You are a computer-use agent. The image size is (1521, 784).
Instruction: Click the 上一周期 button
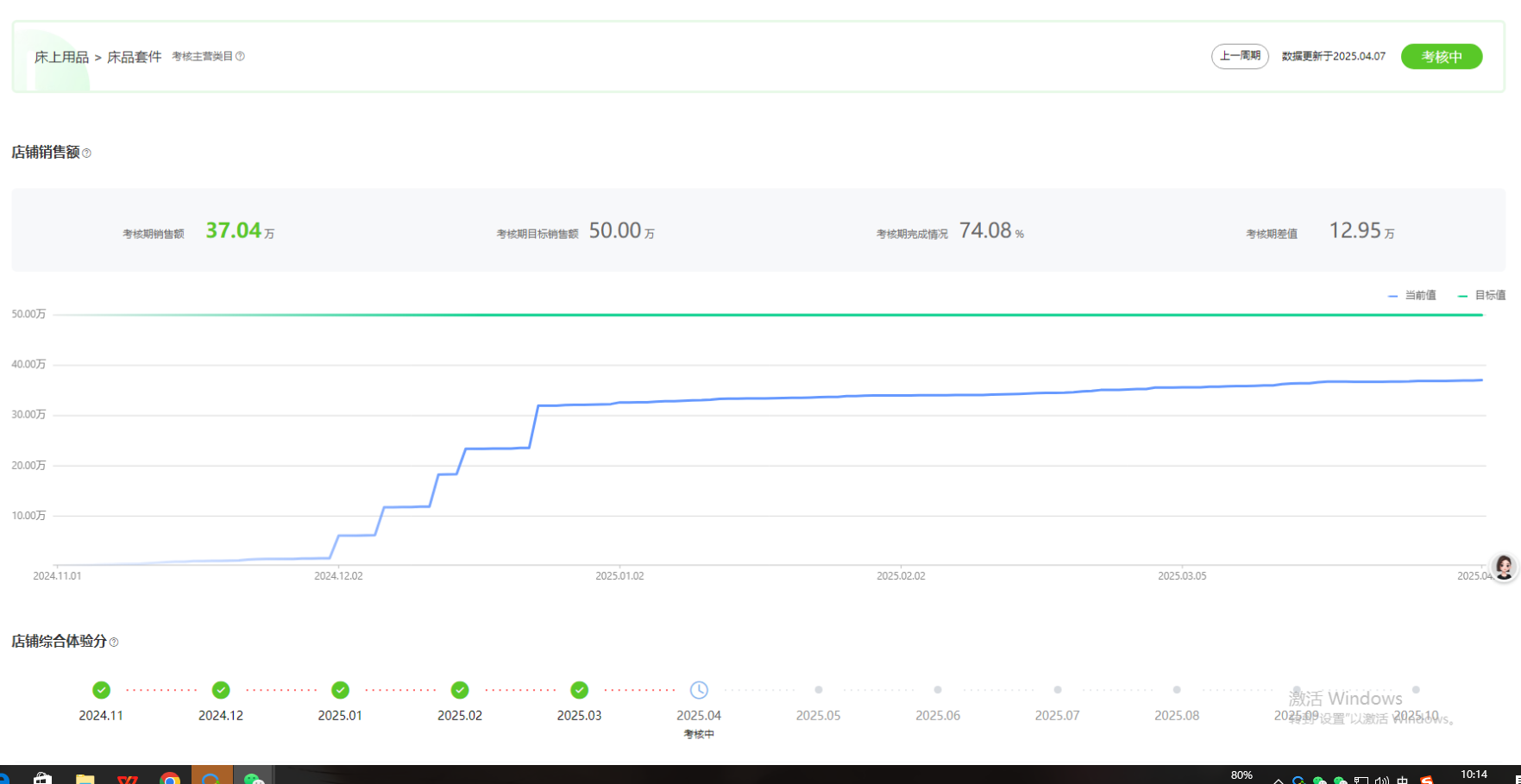1240,56
